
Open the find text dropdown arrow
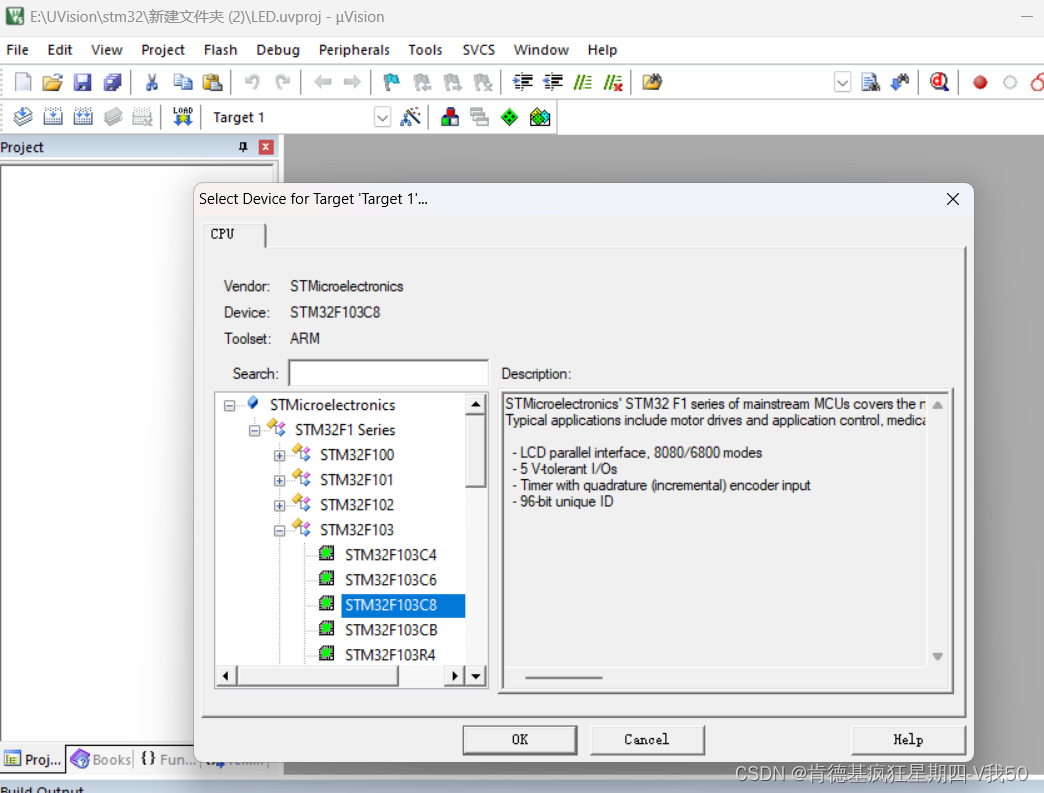pos(842,83)
